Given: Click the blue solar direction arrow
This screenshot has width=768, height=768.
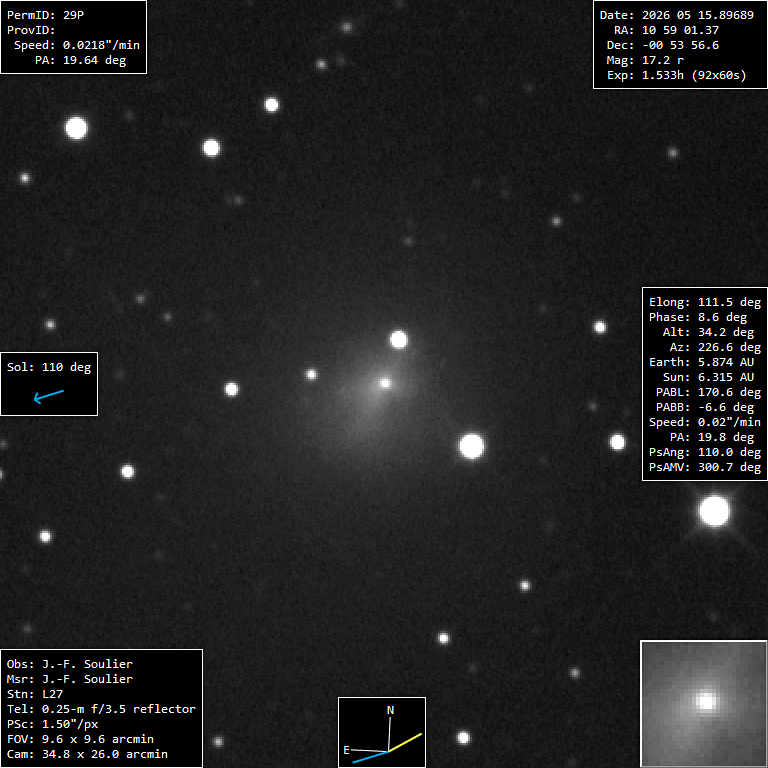Looking at the screenshot, I should [x=48, y=396].
